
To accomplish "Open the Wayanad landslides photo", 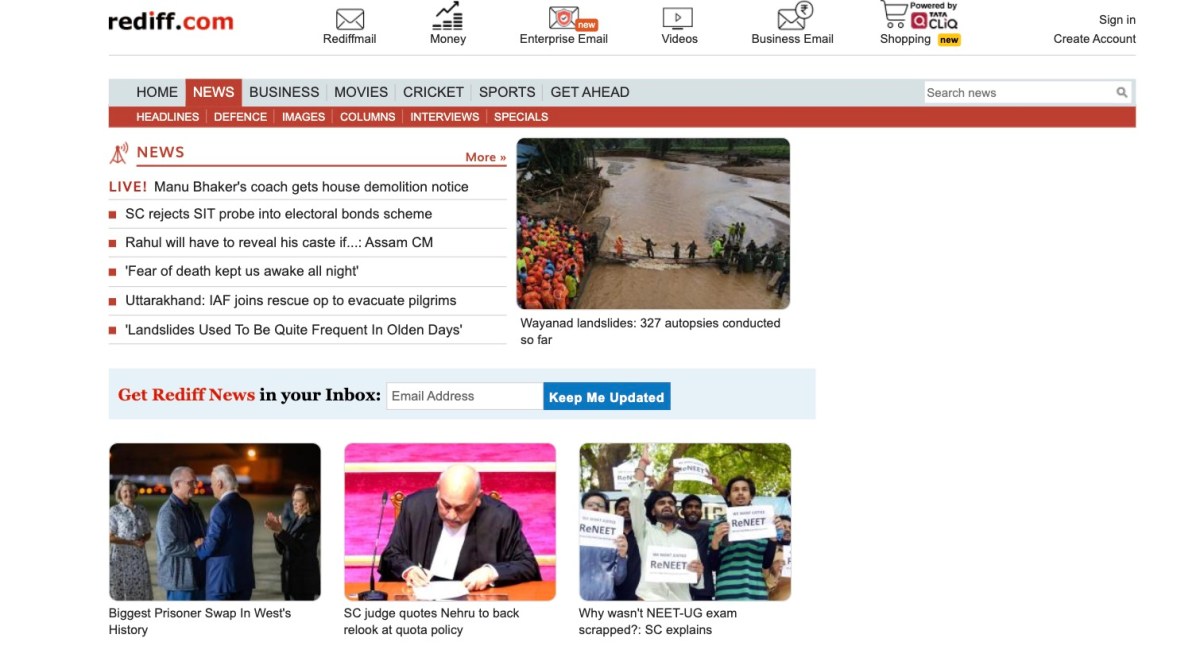I will (653, 223).
